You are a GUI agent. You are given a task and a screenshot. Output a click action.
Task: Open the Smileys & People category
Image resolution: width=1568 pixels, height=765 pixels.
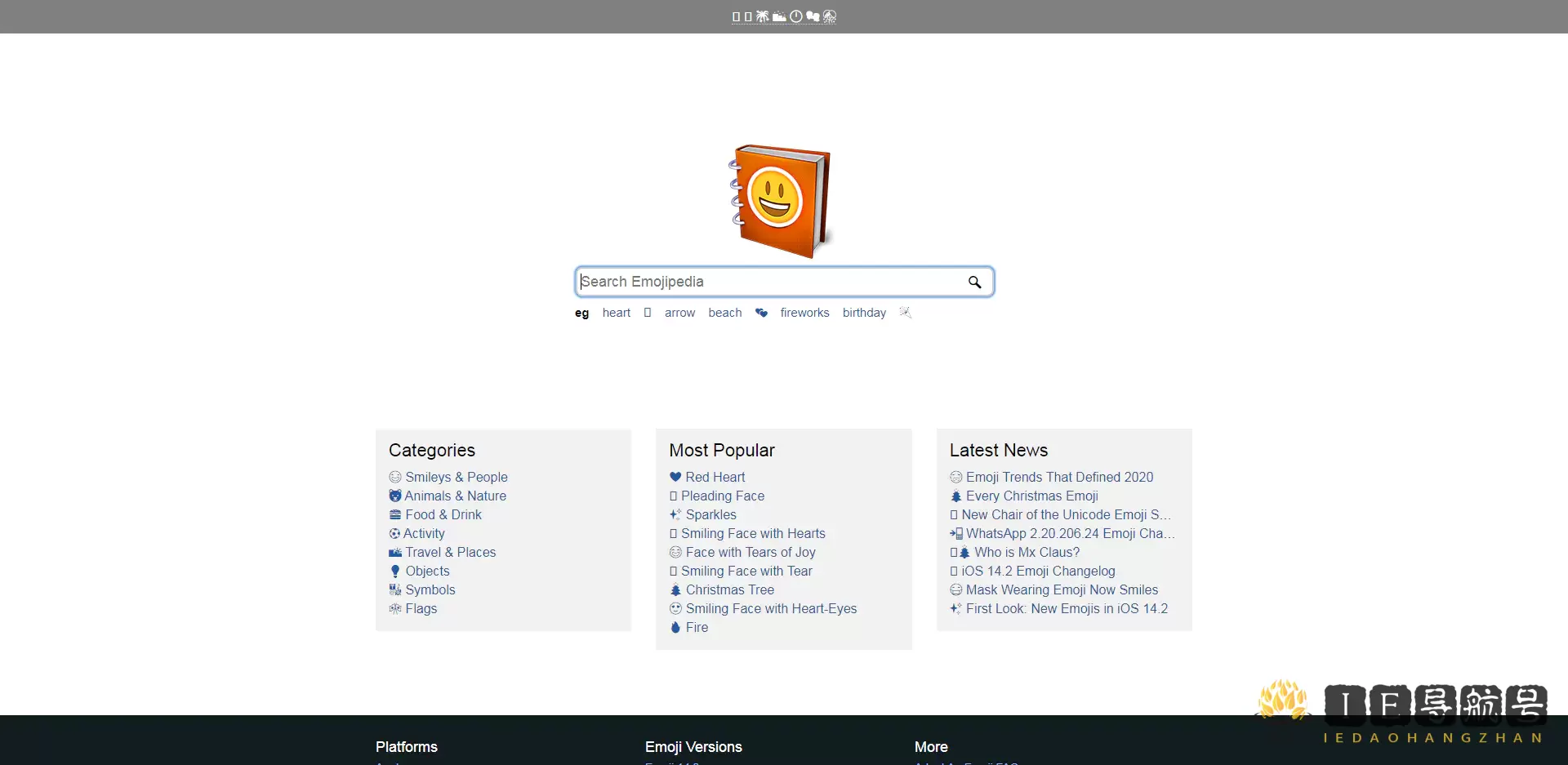point(456,478)
